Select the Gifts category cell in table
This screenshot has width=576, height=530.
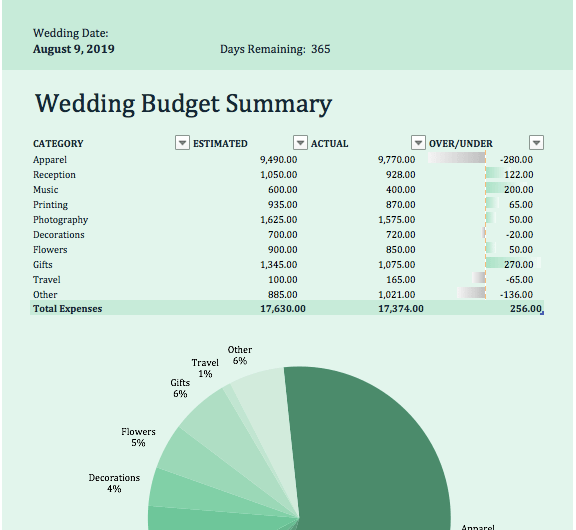tap(43, 265)
